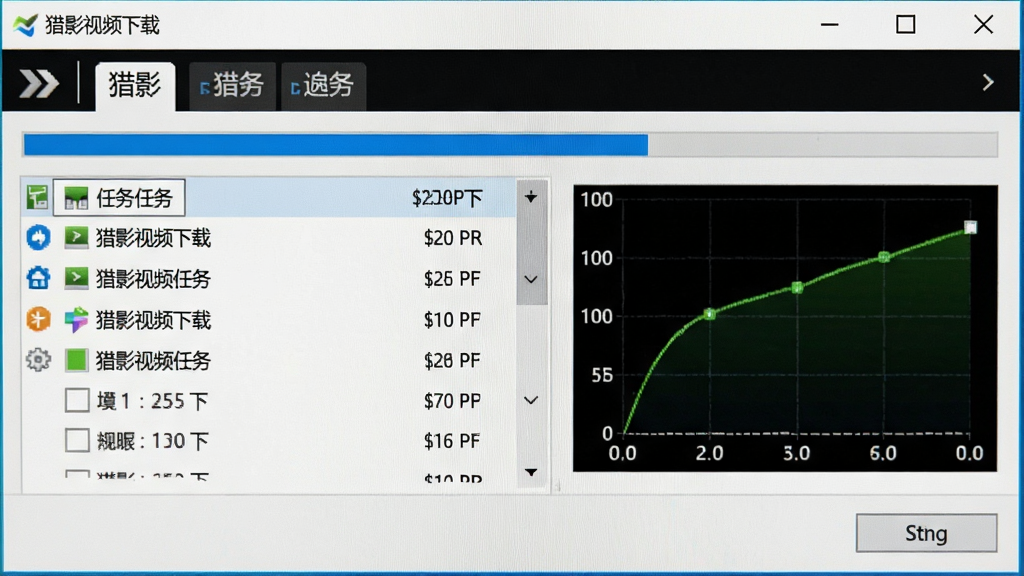Click the graph data point at 2.0

(x=710, y=315)
